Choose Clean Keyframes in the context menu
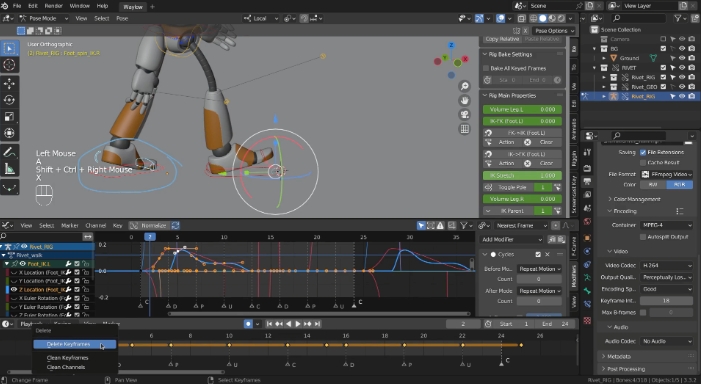 point(68,358)
